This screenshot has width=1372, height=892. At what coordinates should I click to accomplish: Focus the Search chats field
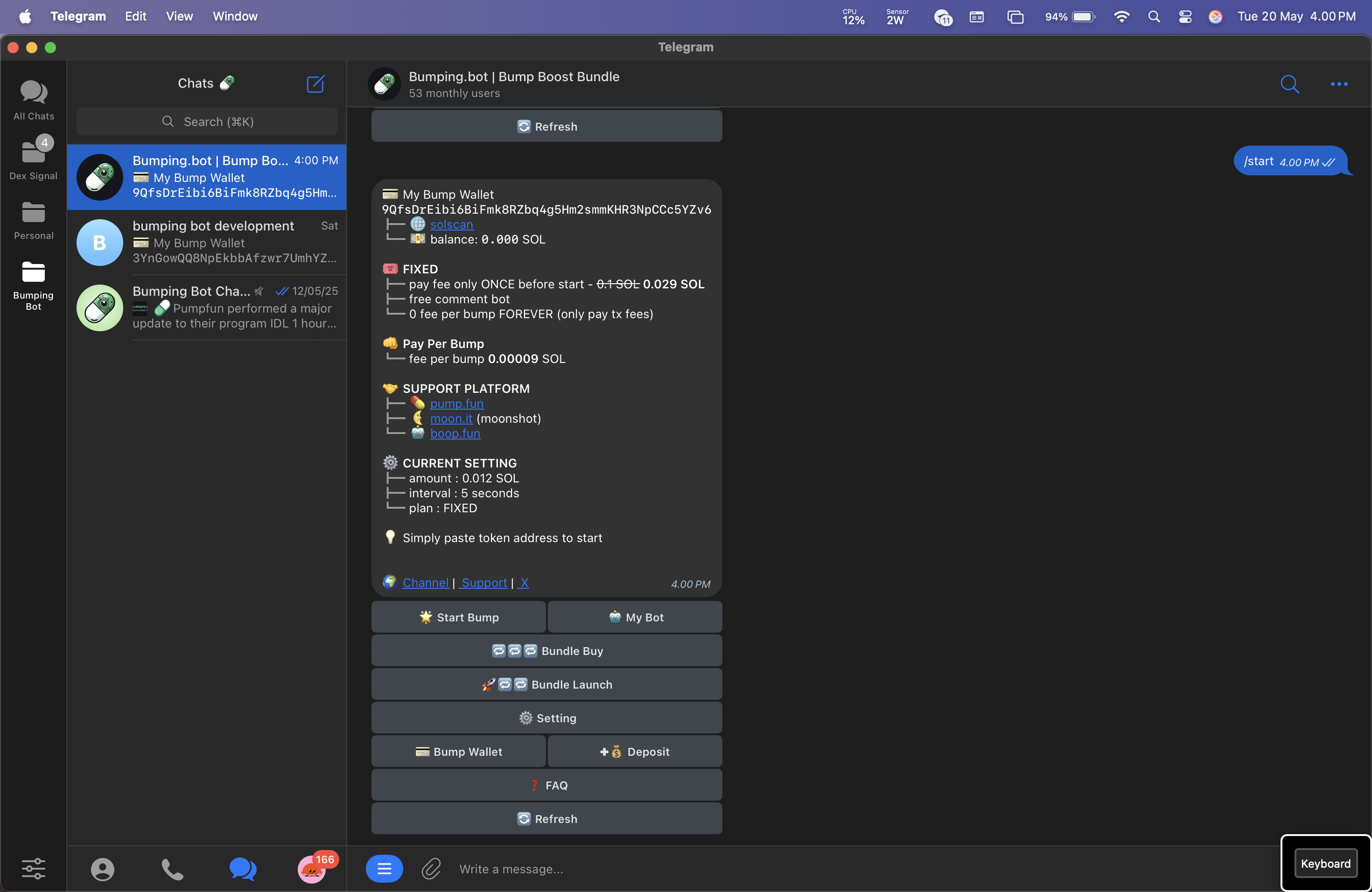point(207,122)
